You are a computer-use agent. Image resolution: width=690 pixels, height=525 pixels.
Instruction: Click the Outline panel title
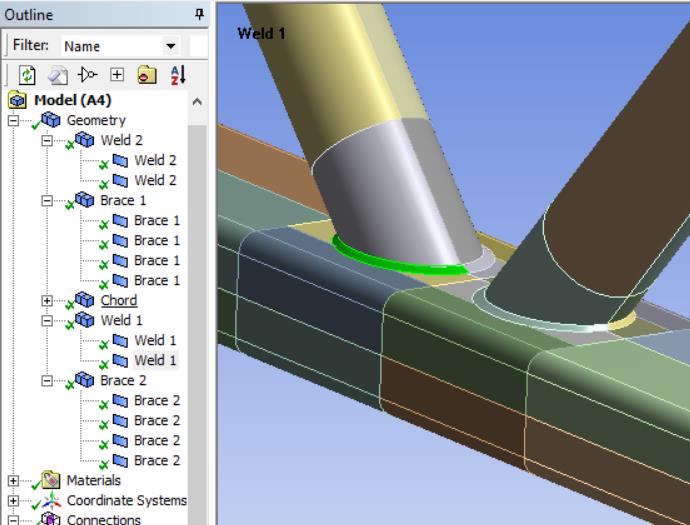[29, 15]
